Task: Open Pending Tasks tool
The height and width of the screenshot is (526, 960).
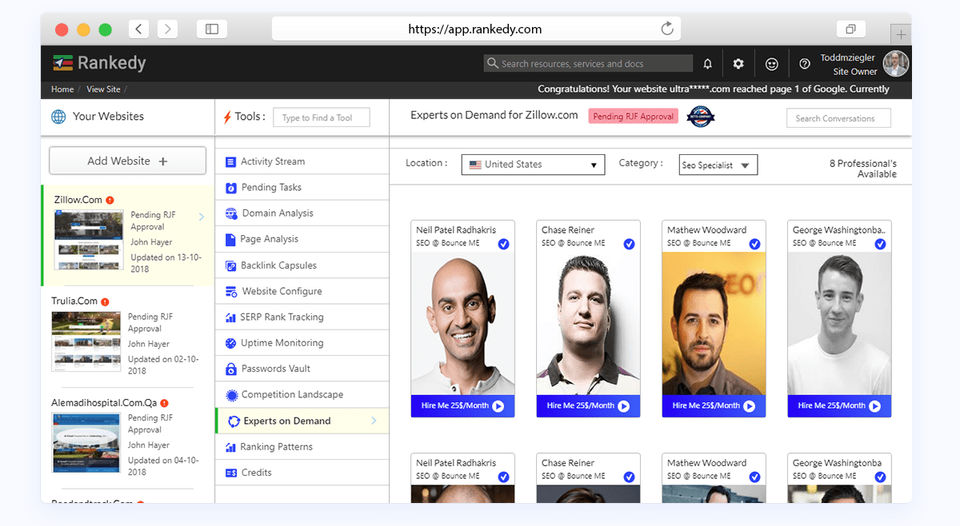Action: point(302,187)
